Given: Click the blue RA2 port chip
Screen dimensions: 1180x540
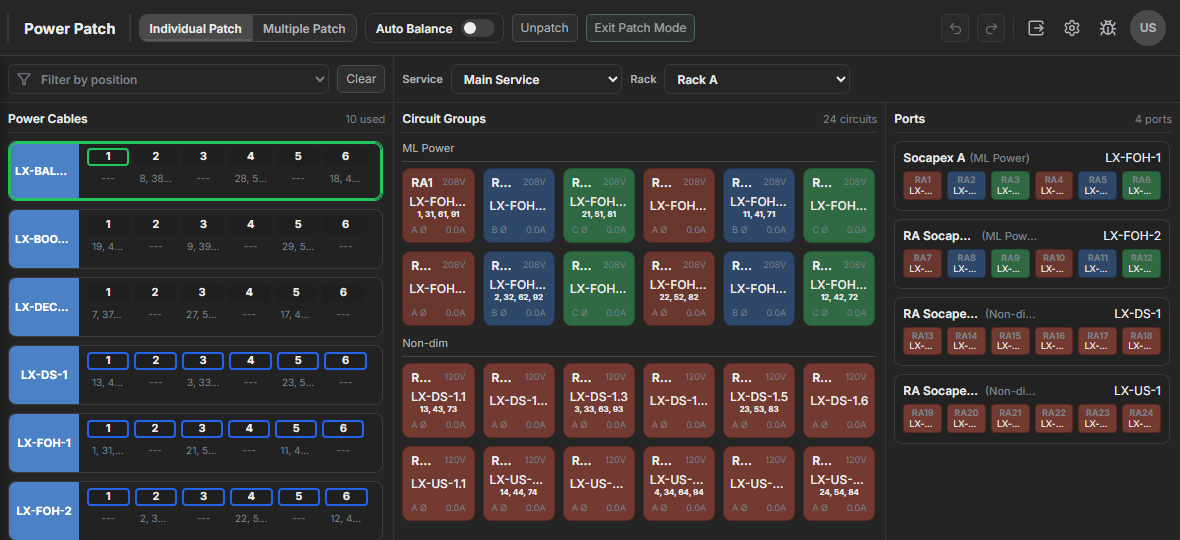Looking at the screenshot, I should 966,185.
